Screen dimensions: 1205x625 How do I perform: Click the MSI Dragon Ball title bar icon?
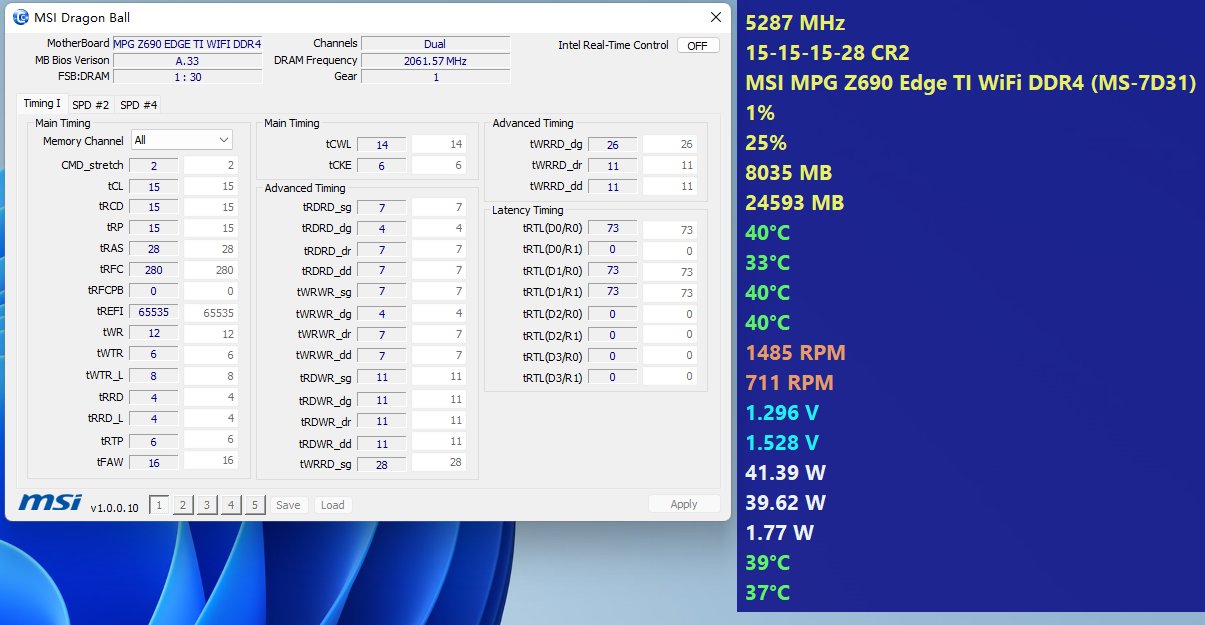21,18
